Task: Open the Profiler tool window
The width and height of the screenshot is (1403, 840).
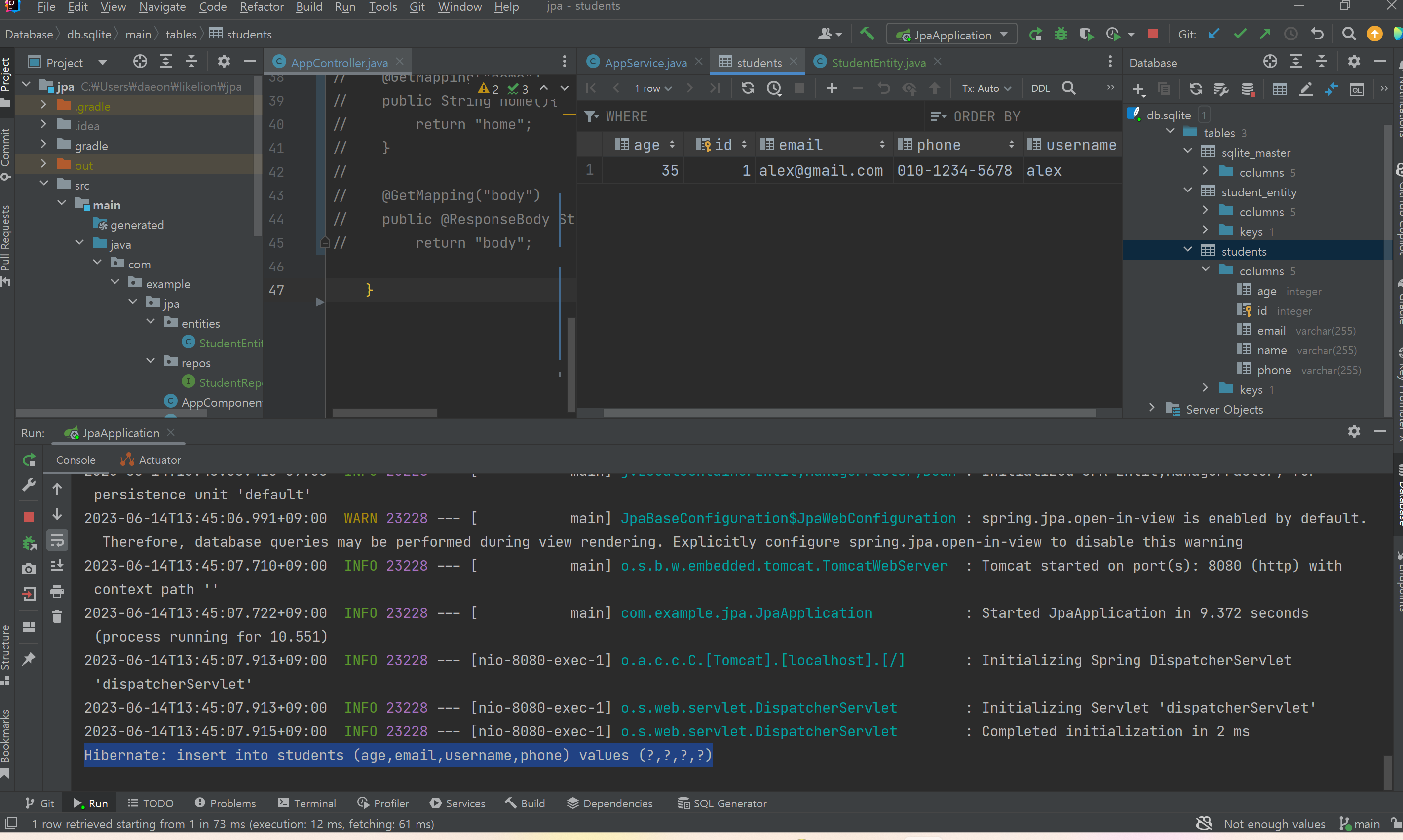Action: pyautogui.click(x=383, y=803)
